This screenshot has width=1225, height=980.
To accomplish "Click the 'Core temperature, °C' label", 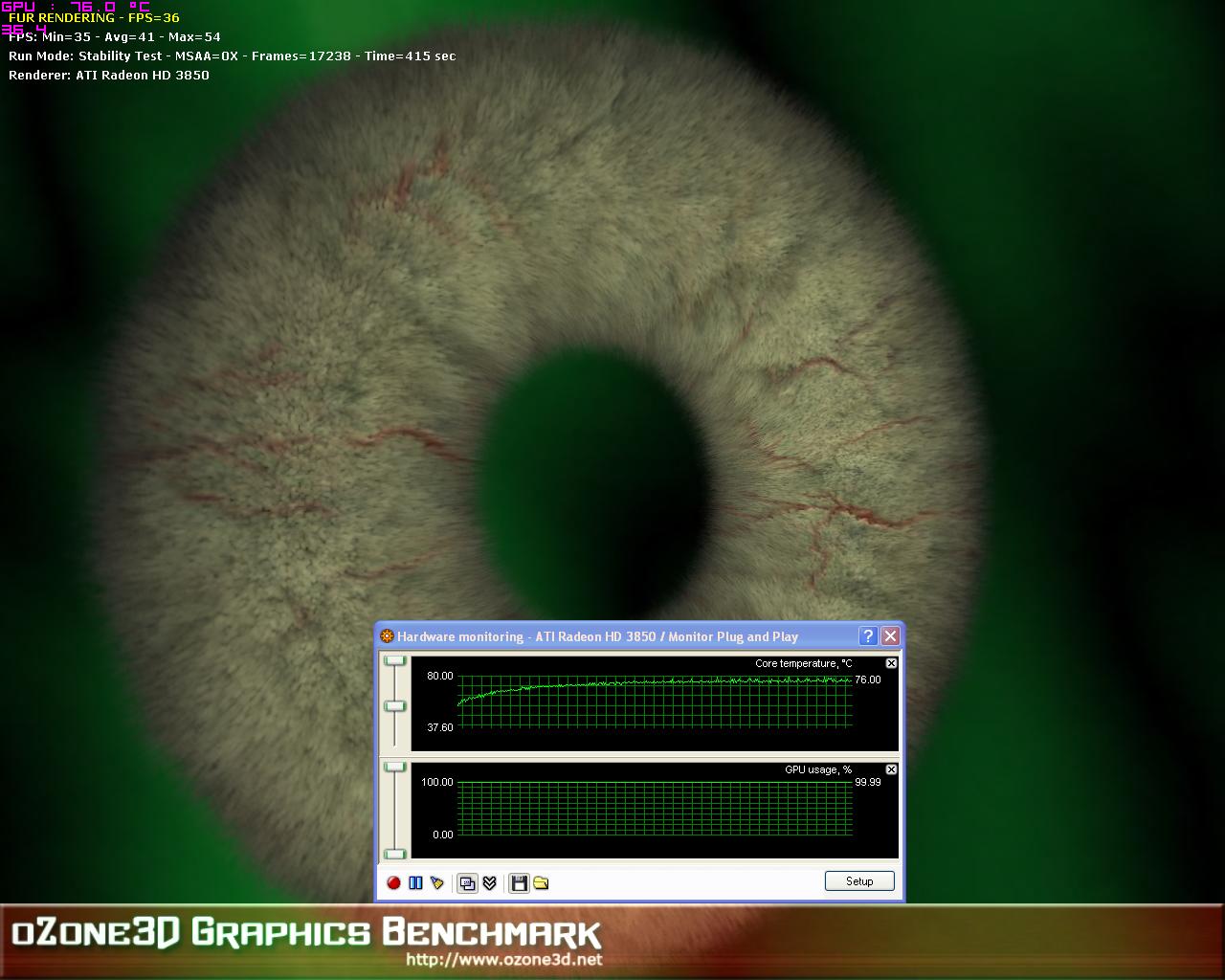I will click(x=804, y=663).
